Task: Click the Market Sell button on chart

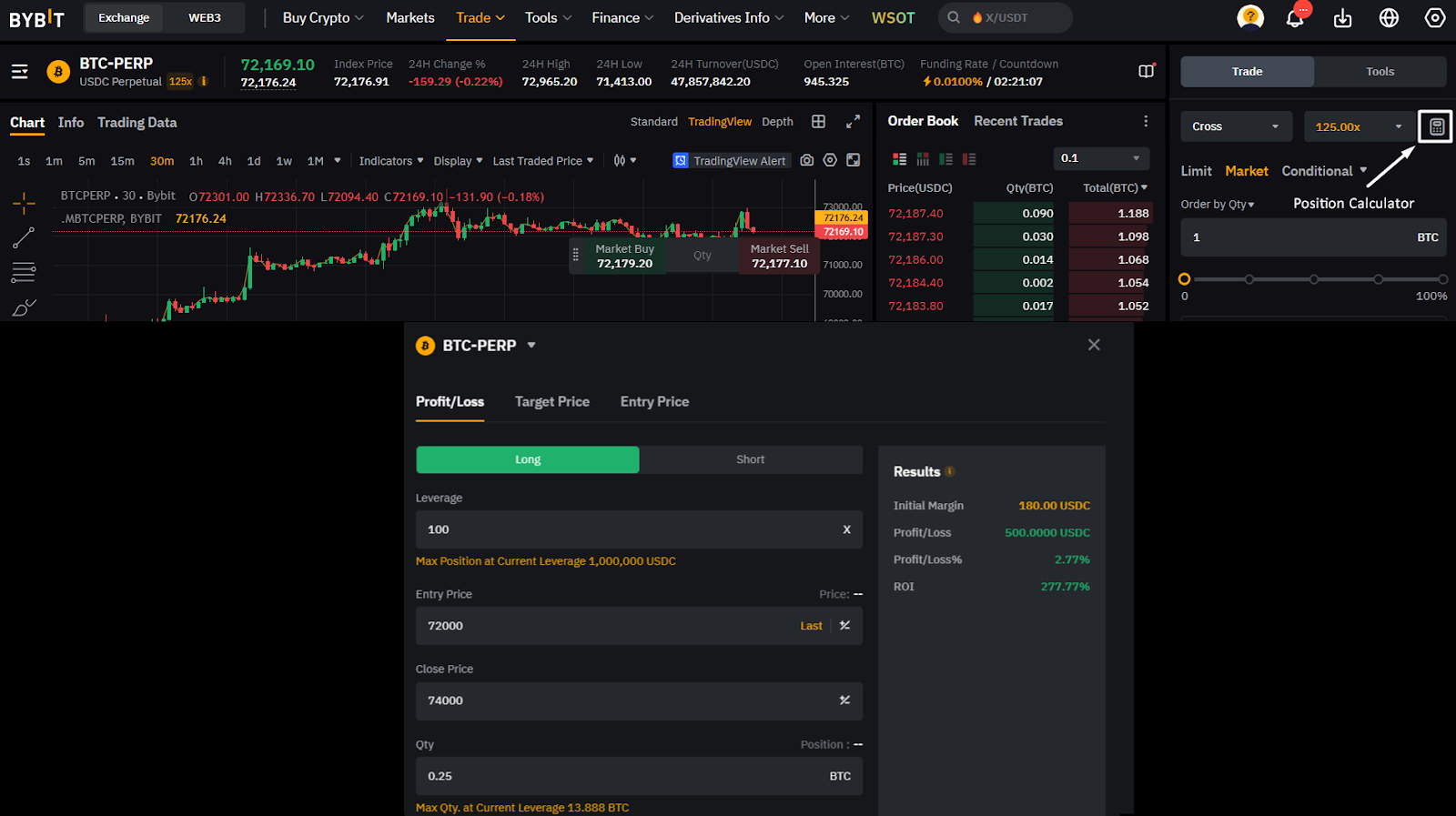Action: pyautogui.click(x=780, y=256)
